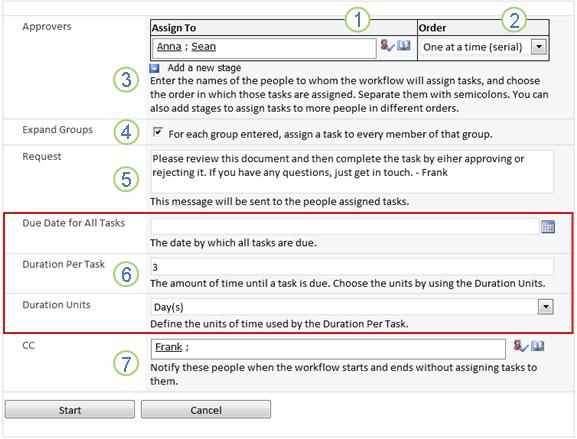Image resolution: width=577 pixels, height=439 pixels.
Task: Click the Start button
Action: (x=70, y=410)
